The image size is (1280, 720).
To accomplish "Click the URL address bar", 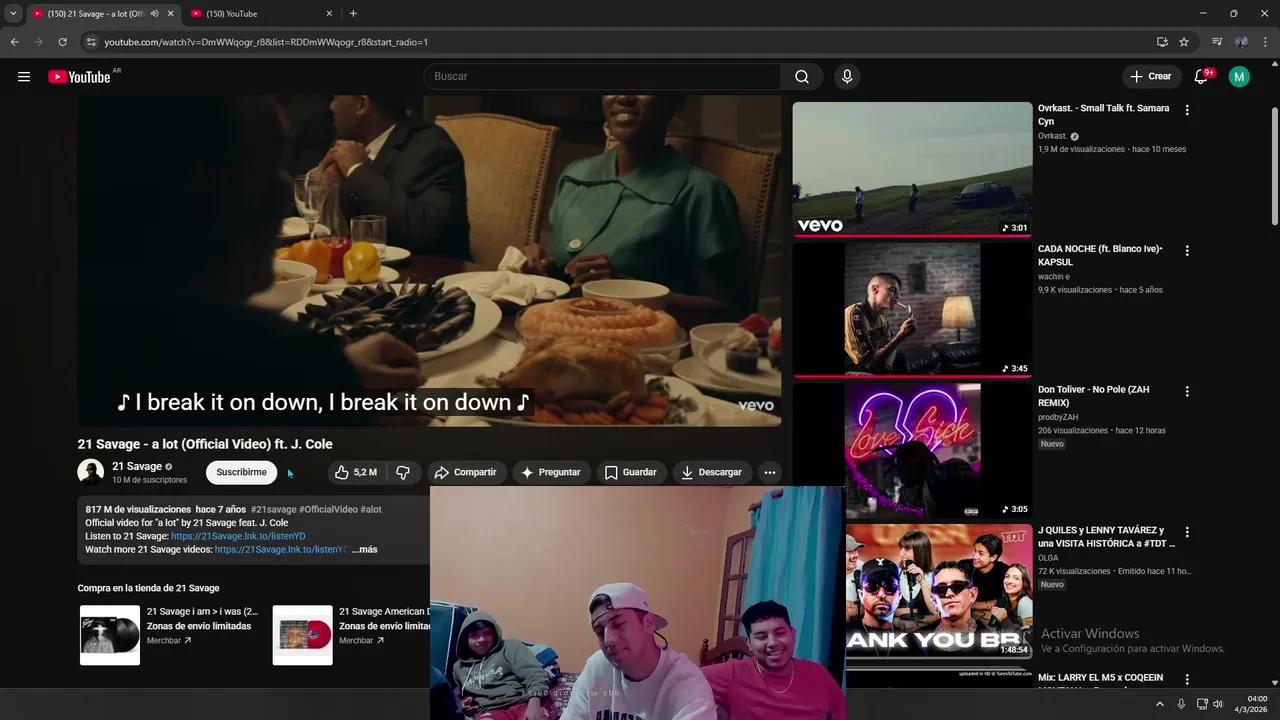I will pos(620,42).
